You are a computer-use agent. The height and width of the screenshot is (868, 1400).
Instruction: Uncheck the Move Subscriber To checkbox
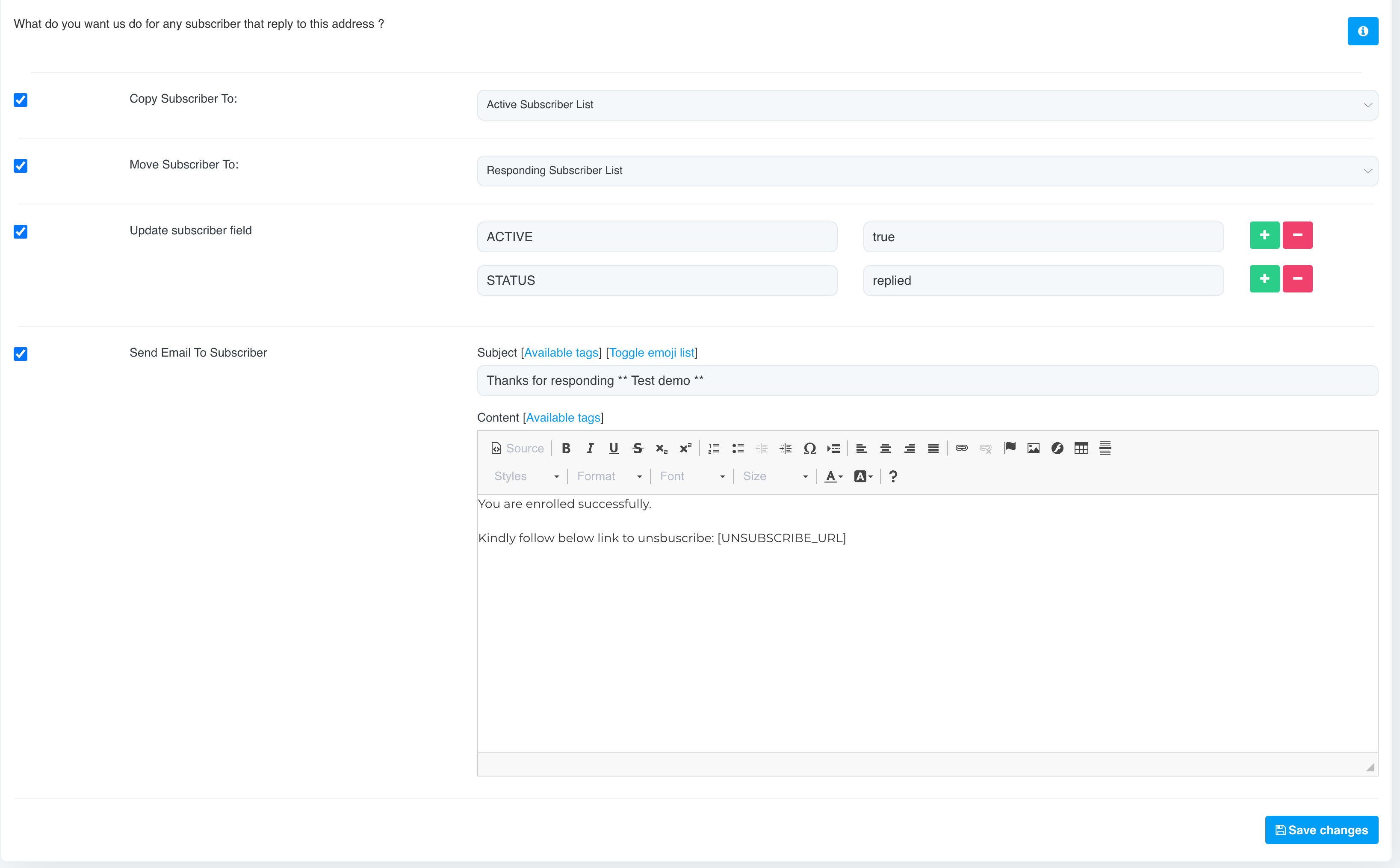(x=21, y=166)
